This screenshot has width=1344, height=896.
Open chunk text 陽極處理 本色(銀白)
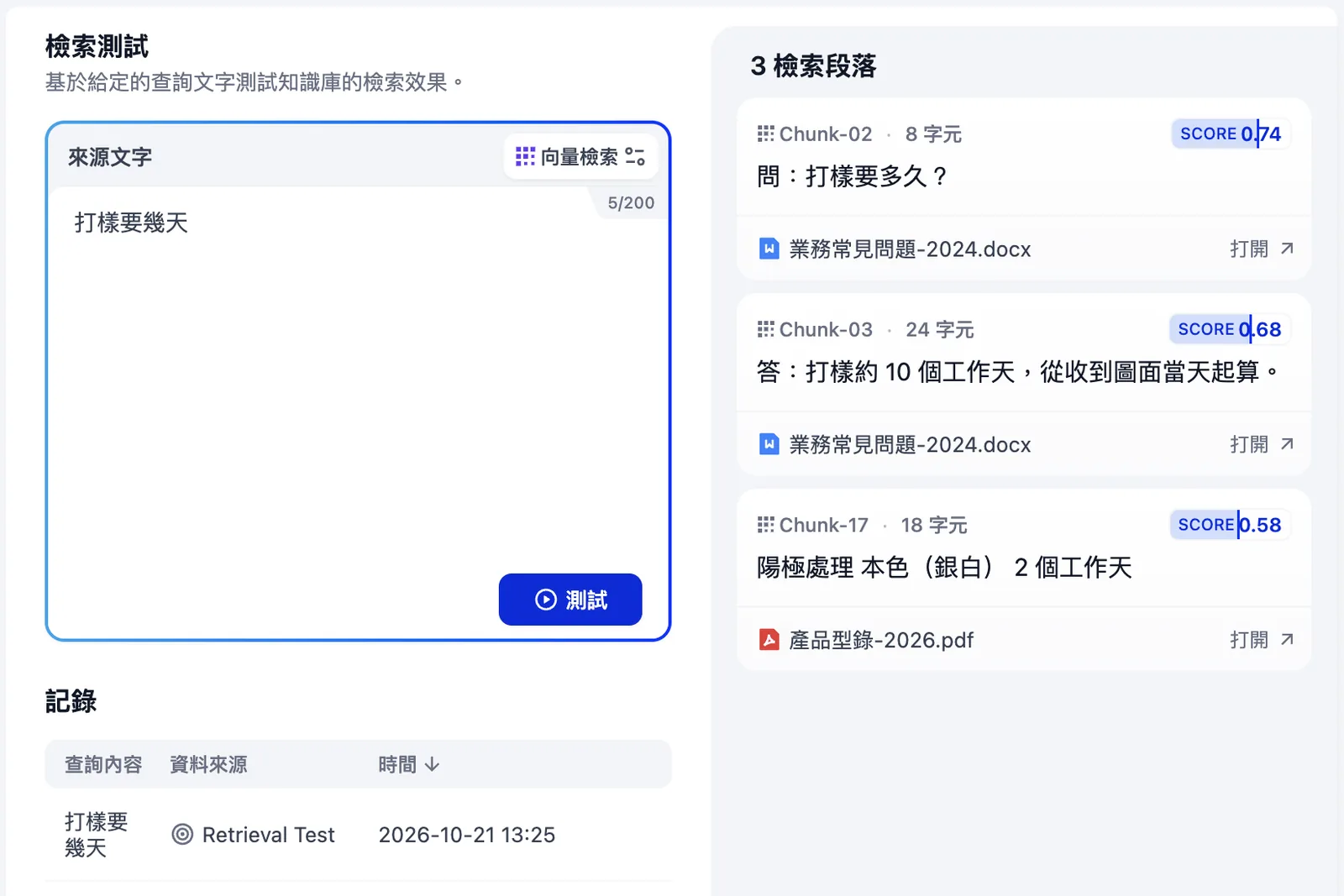click(x=944, y=568)
